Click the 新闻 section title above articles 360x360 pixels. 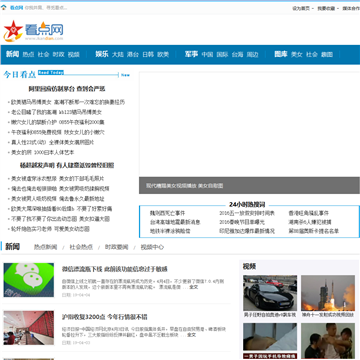(13, 247)
